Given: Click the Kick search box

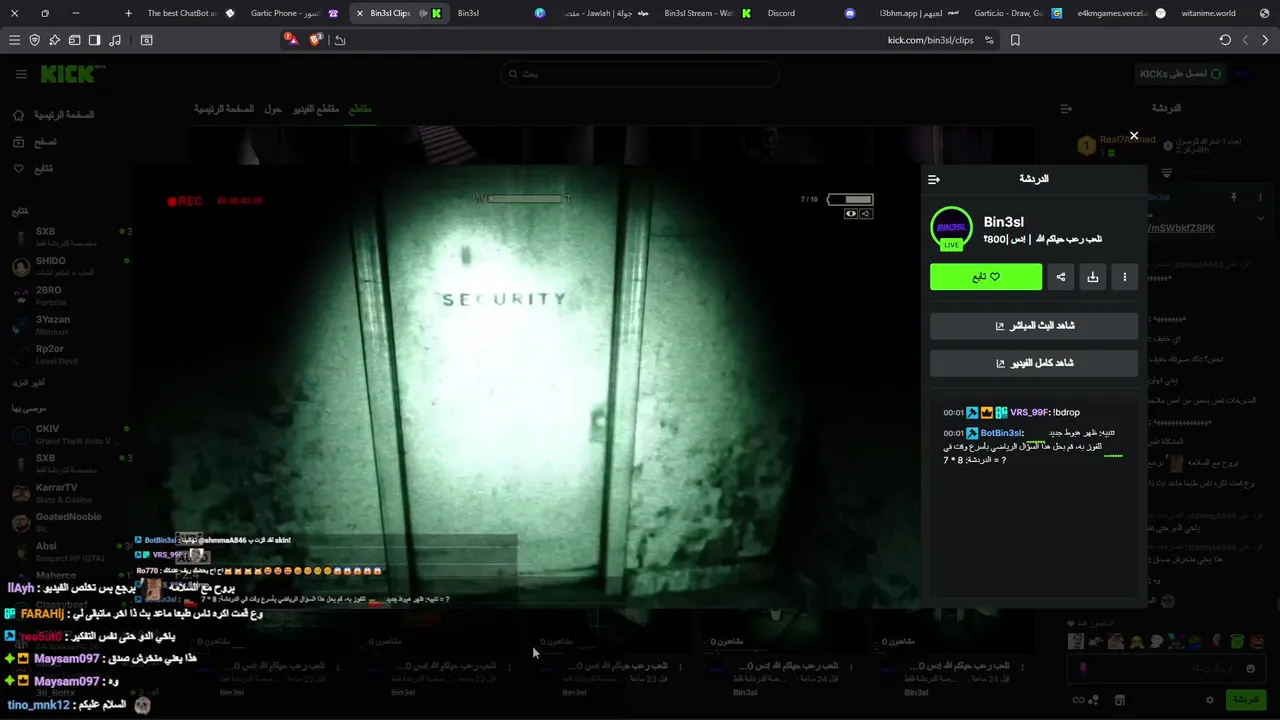Looking at the screenshot, I should coord(640,74).
